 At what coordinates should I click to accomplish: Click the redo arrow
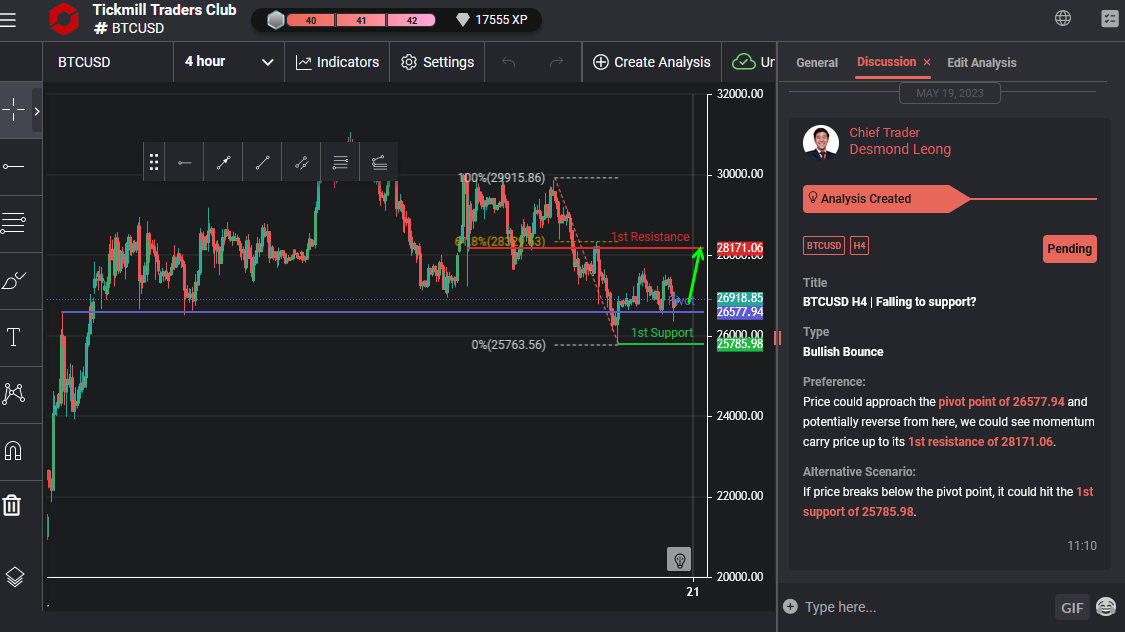pos(556,62)
